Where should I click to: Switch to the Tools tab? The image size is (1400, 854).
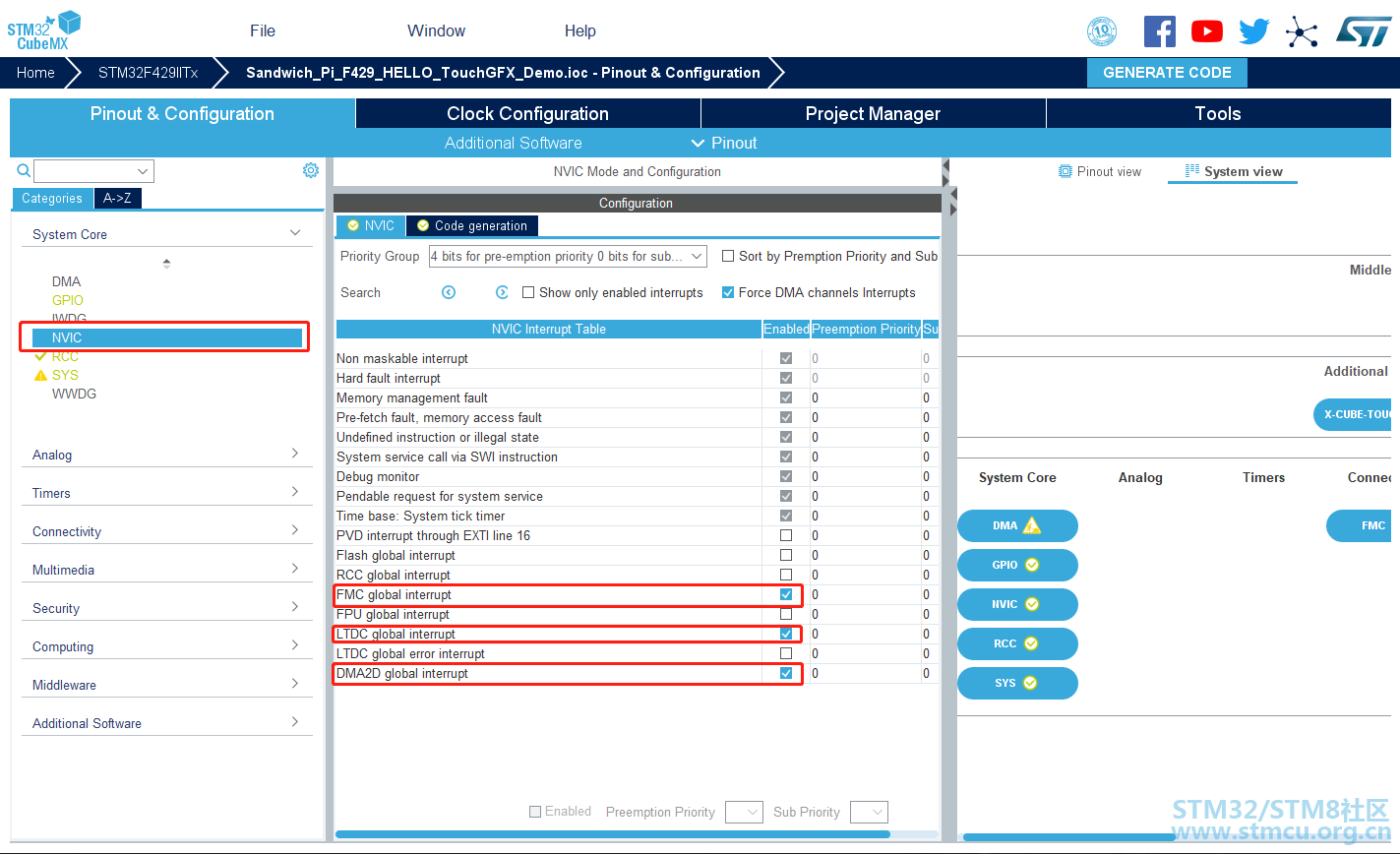(x=1218, y=113)
